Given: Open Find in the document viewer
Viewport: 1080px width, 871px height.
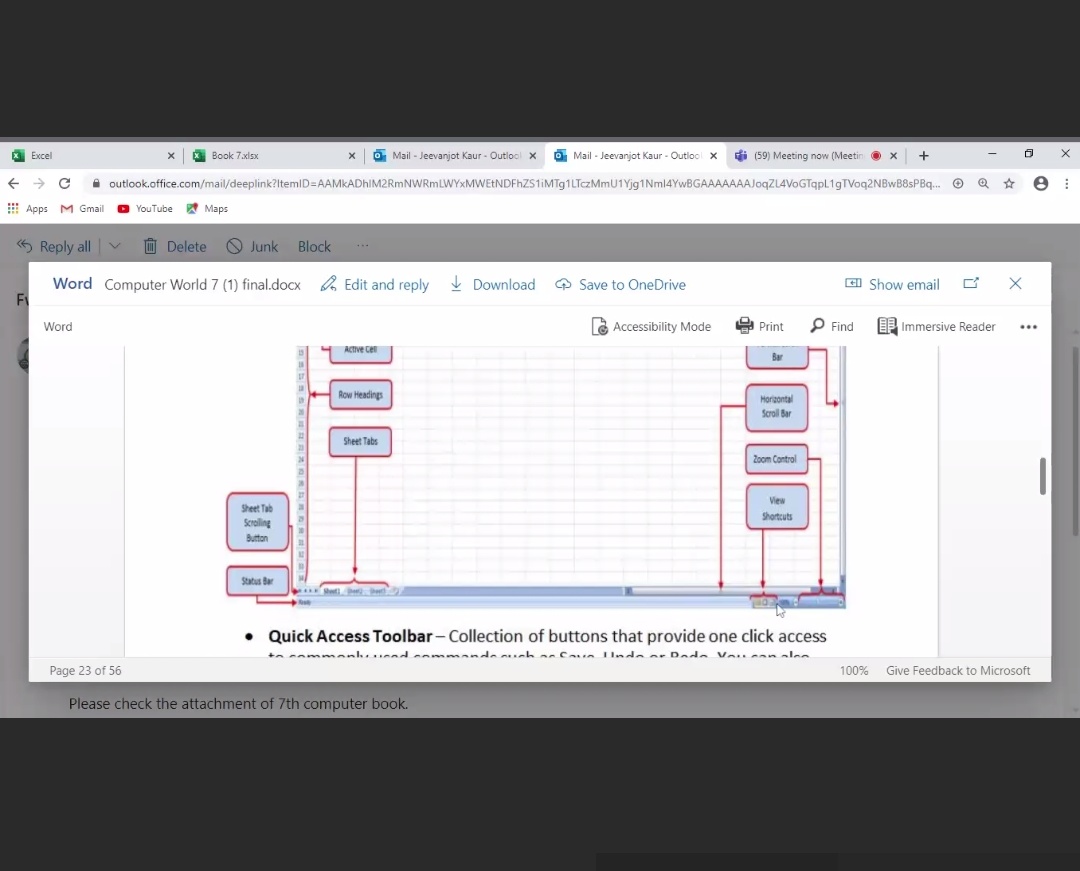Looking at the screenshot, I should coord(832,326).
